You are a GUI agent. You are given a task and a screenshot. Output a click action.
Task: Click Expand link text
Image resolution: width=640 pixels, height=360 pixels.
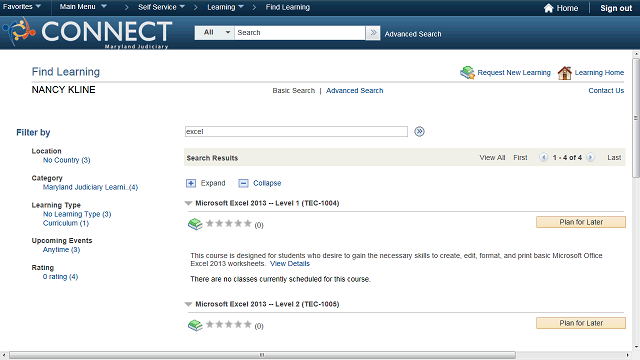coord(213,183)
